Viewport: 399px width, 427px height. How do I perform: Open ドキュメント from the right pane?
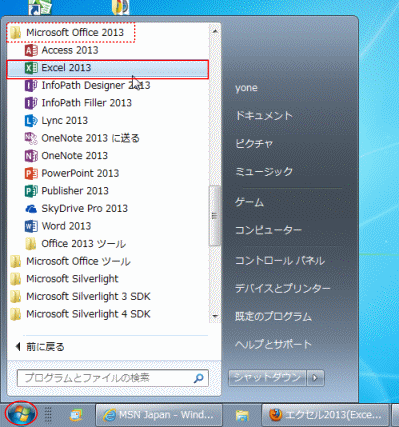pos(264,116)
